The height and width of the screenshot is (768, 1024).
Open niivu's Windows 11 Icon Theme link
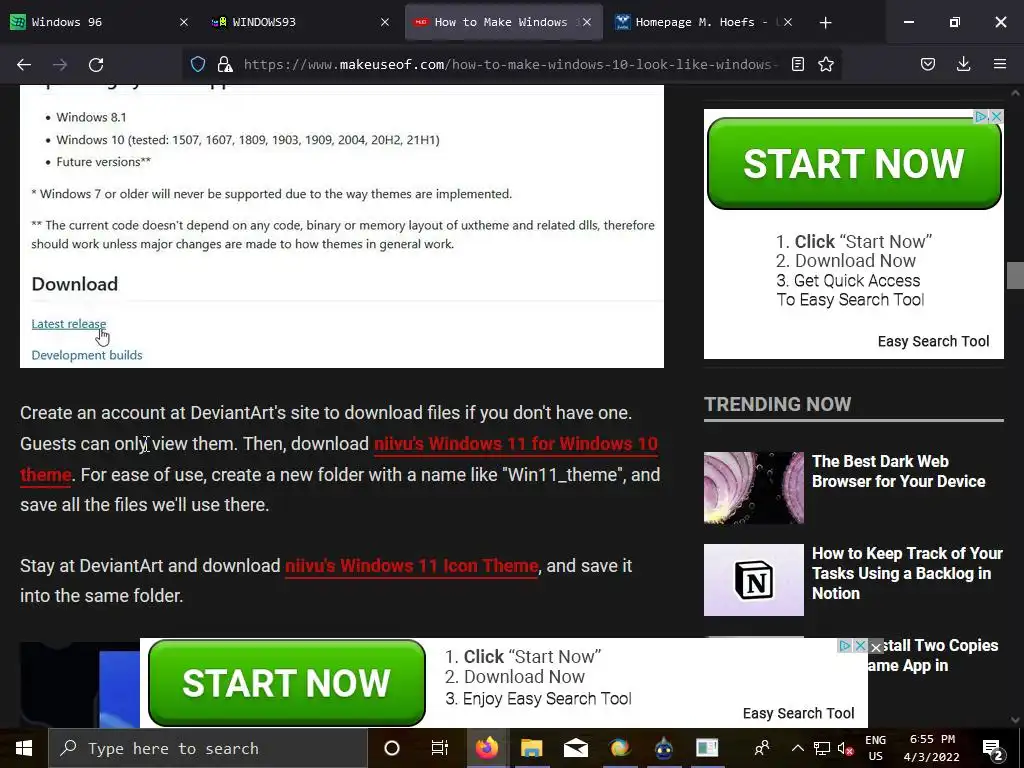pyautogui.click(x=411, y=566)
